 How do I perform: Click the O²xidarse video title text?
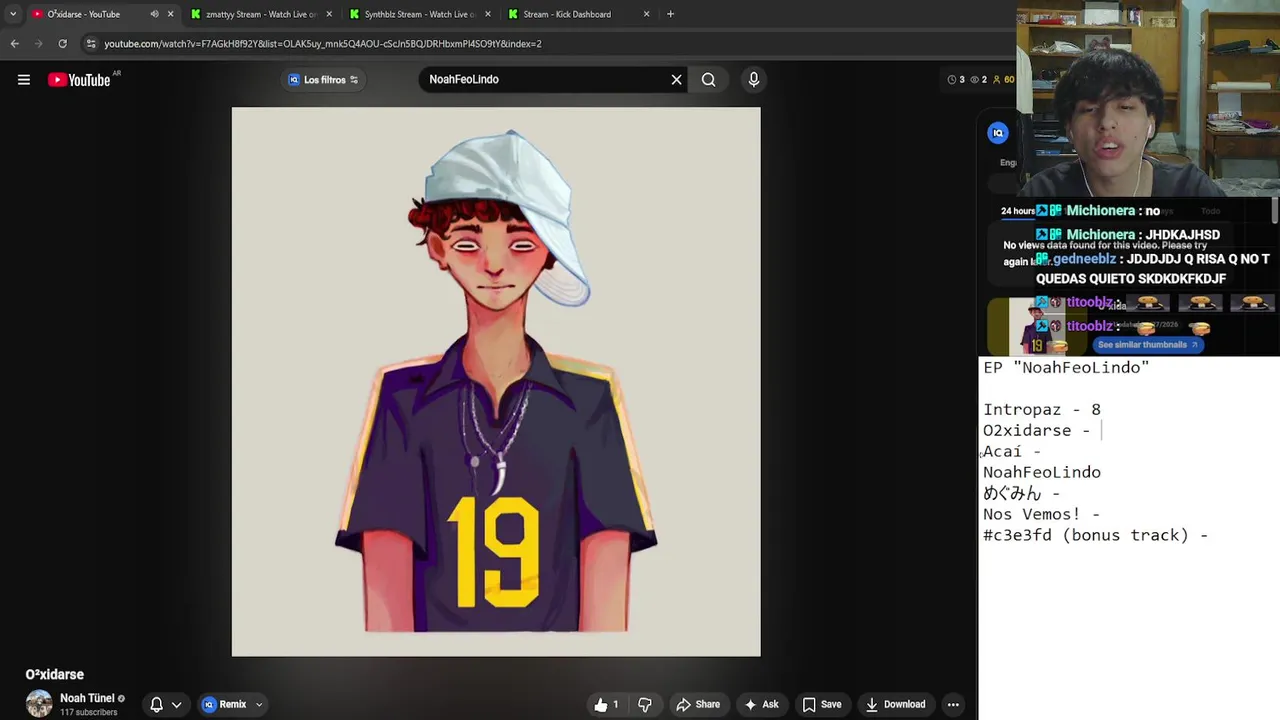point(55,675)
